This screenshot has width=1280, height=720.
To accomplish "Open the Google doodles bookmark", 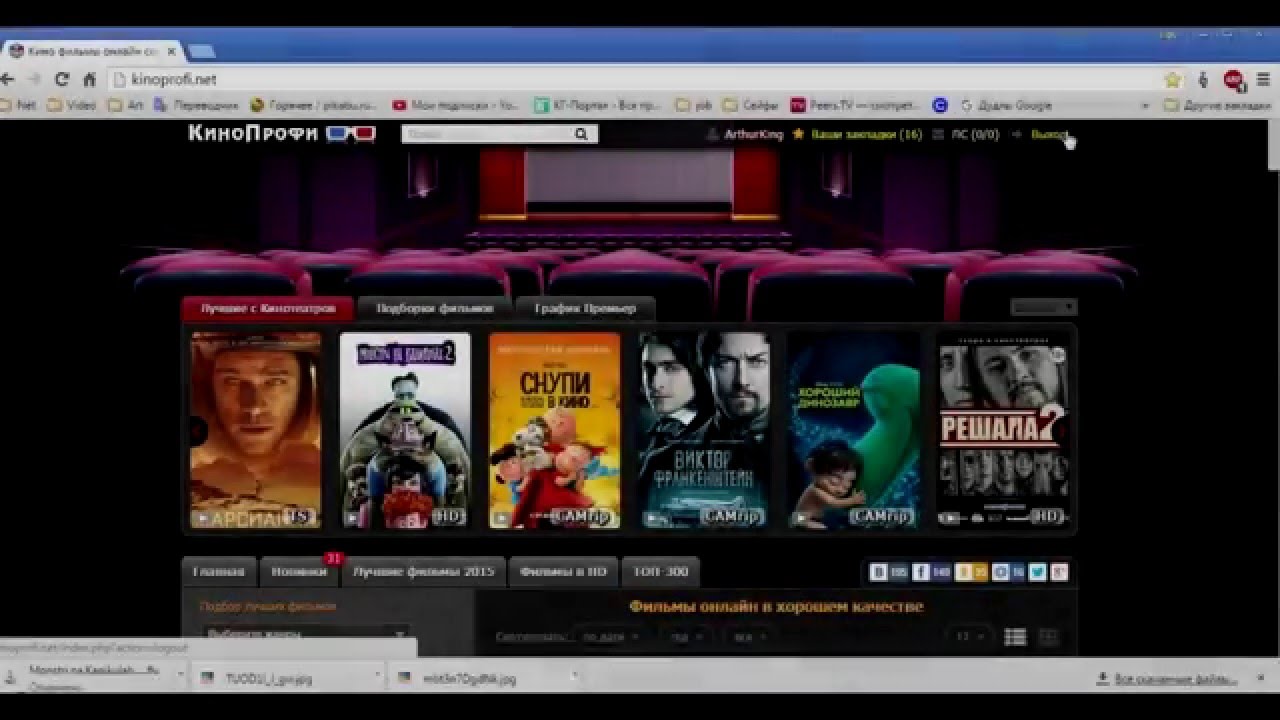I will pyautogui.click(x=1005, y=105).
